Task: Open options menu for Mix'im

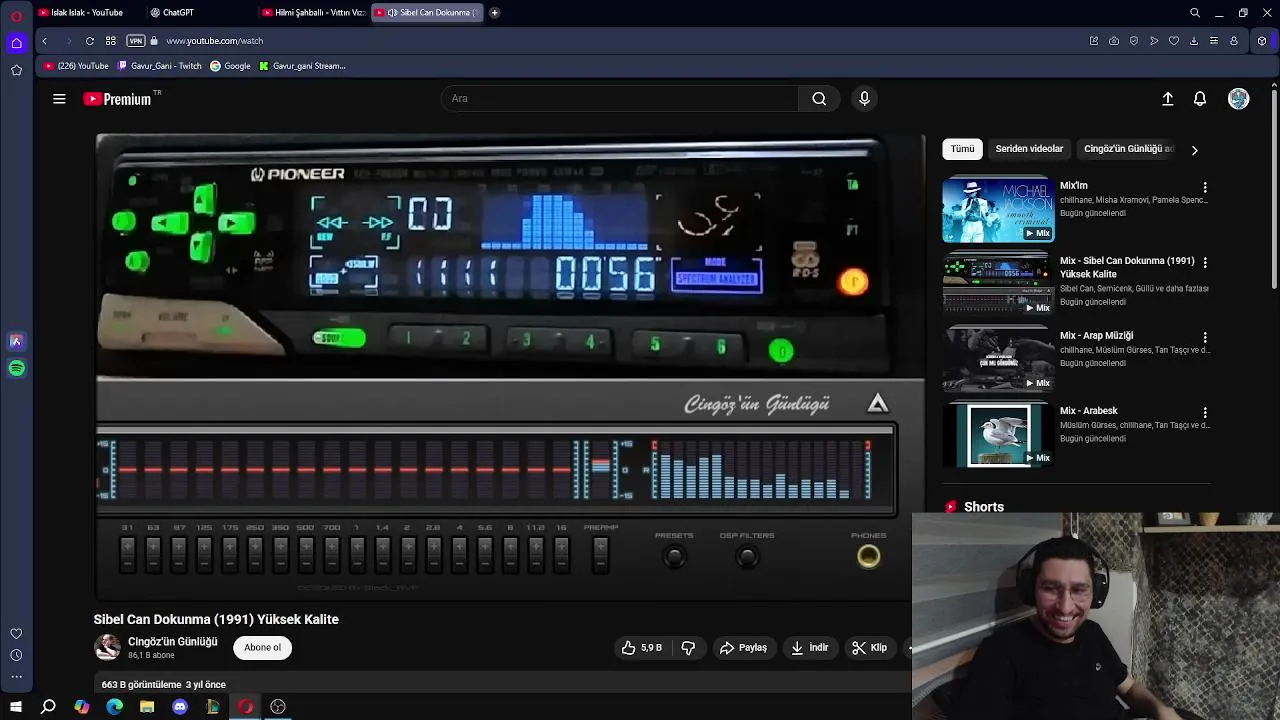Action: pyautogui.click(x=1205, y=187)
